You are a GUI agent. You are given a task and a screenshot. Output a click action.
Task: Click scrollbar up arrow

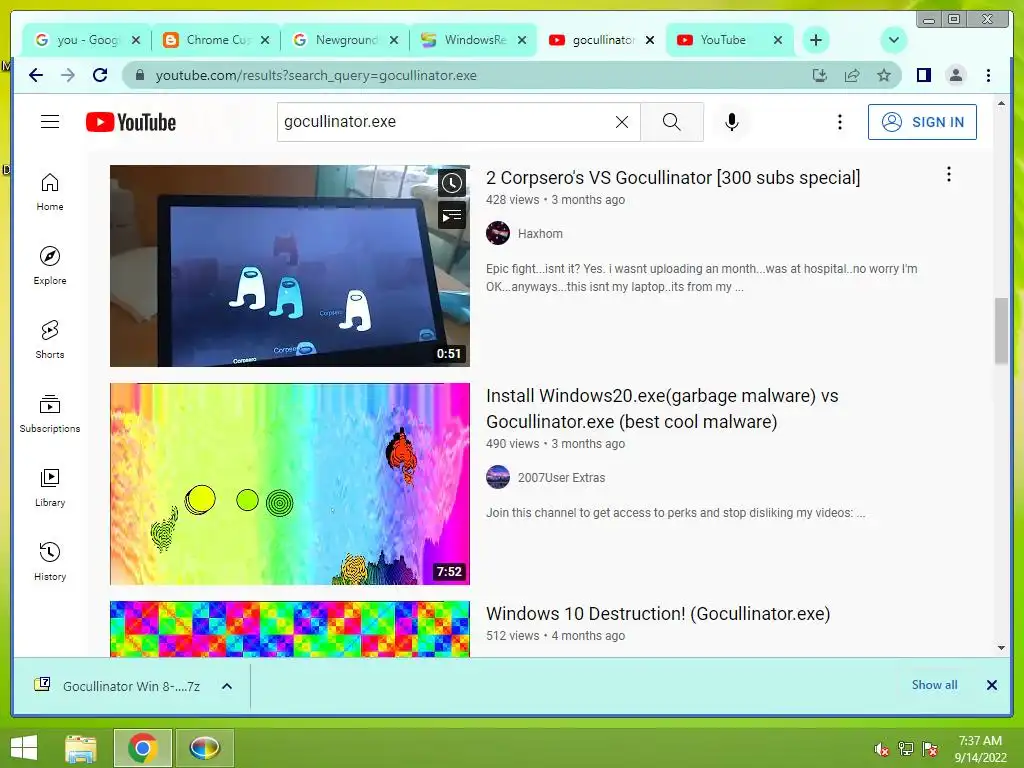1001,104
